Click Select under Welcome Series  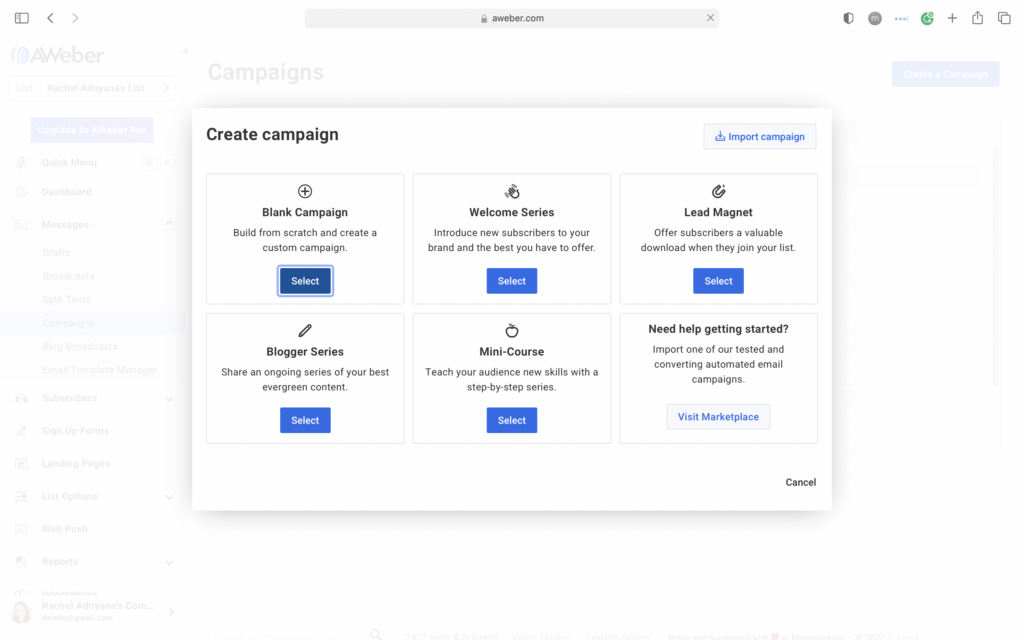[511, 281]
